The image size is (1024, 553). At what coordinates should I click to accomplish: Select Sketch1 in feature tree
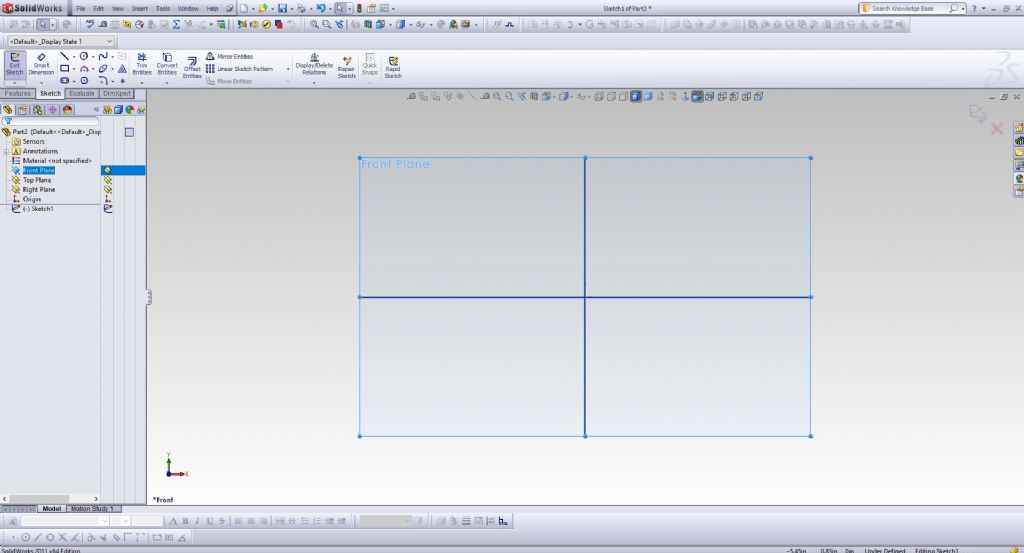pyautogui.click(x=39, y=209)
